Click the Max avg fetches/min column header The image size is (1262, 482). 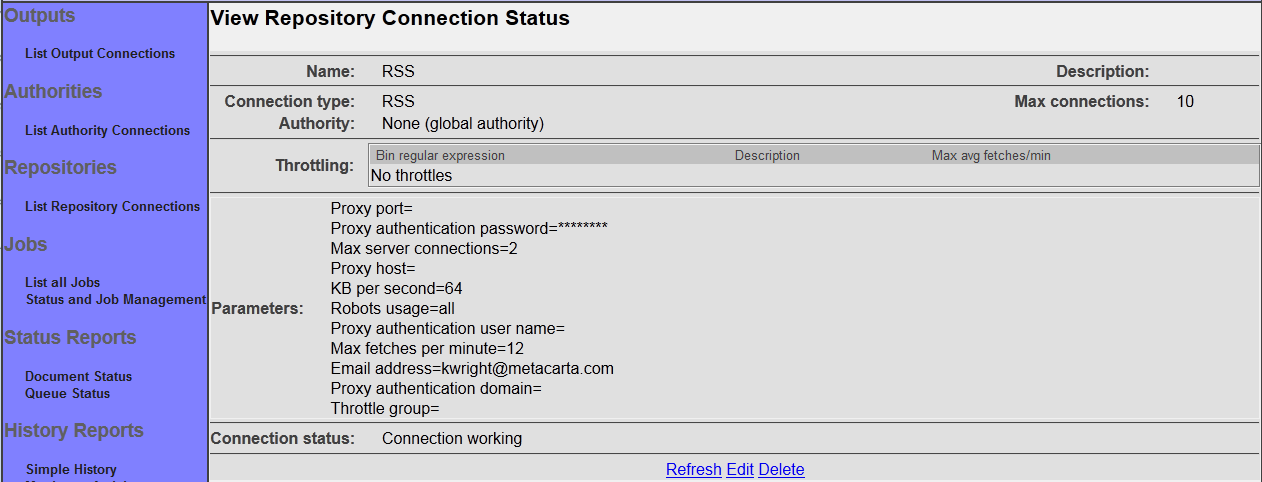(x=991, y=156)
